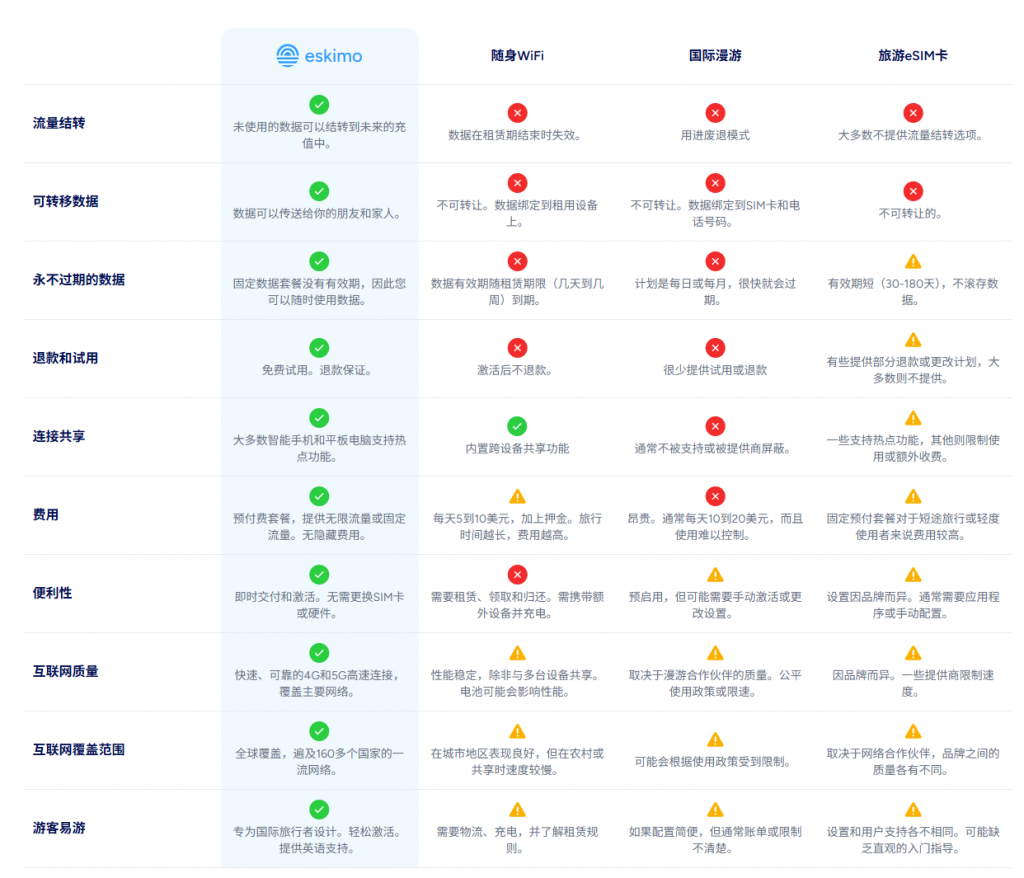Image resolution: width=1024 pixels, height=878 pixels.
Task: Click warning icon for 旅游eSIM卡 游客易游
Action: (913, 810)
